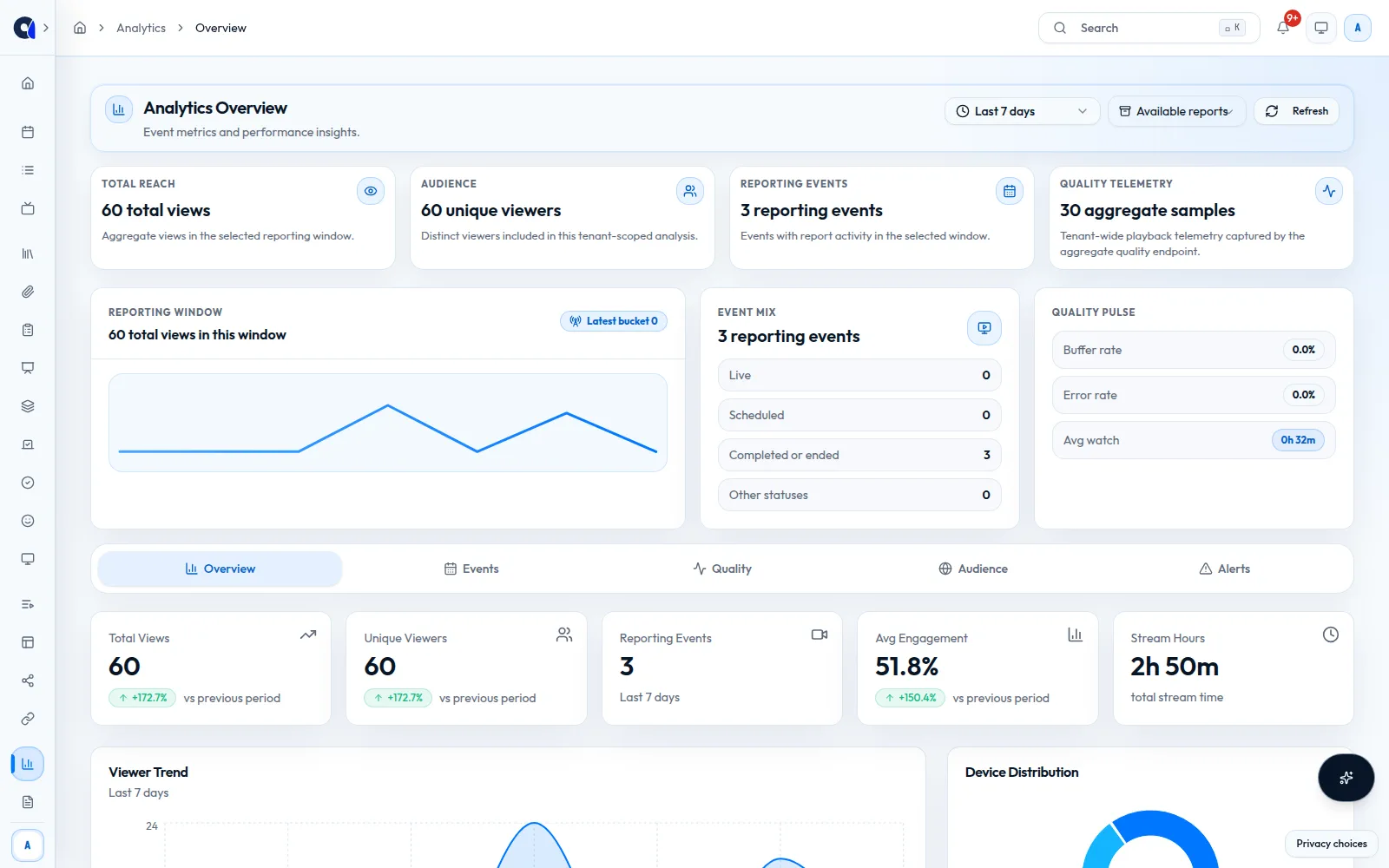Screen dimensions: 1389x868
Task: Open the chain link icon in sidebar
Action: coord(28,719)
